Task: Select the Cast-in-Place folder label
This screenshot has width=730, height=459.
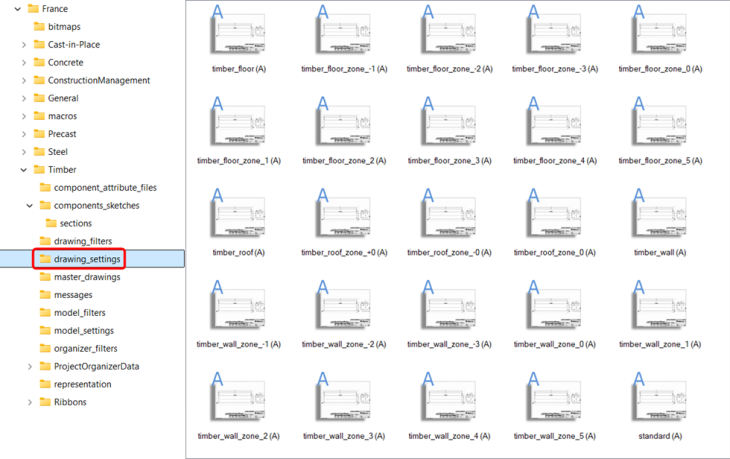Action: (x=74, y=45)
